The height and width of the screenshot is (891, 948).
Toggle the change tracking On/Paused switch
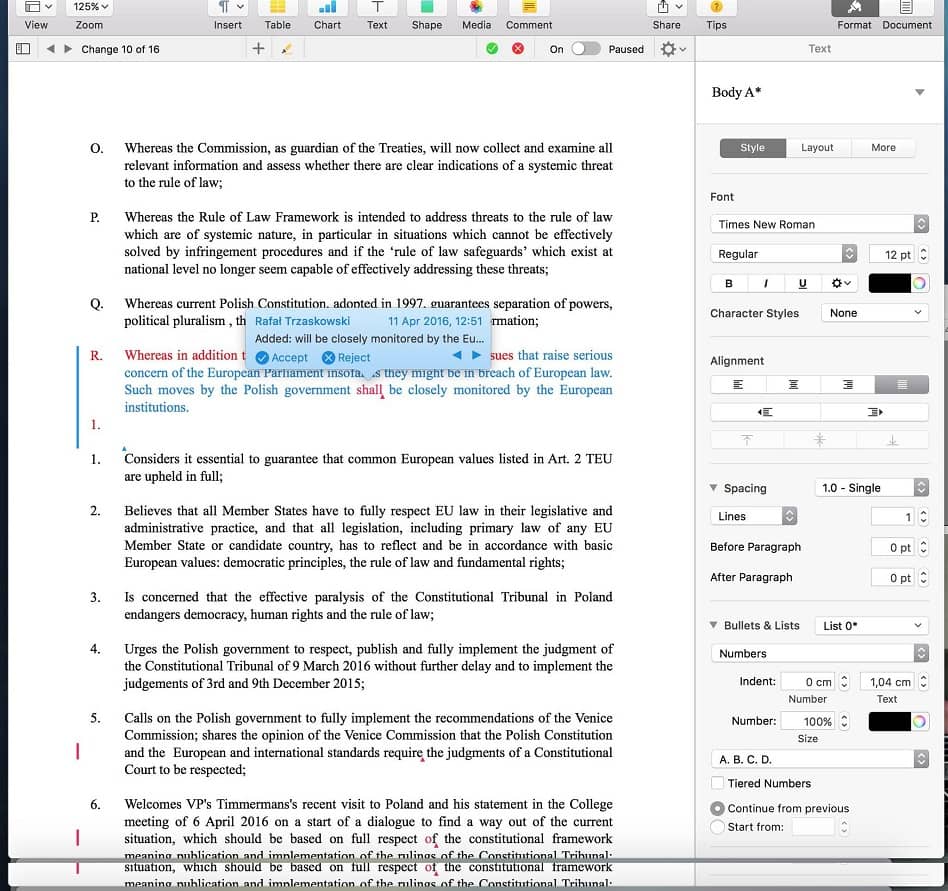[586, 49]
